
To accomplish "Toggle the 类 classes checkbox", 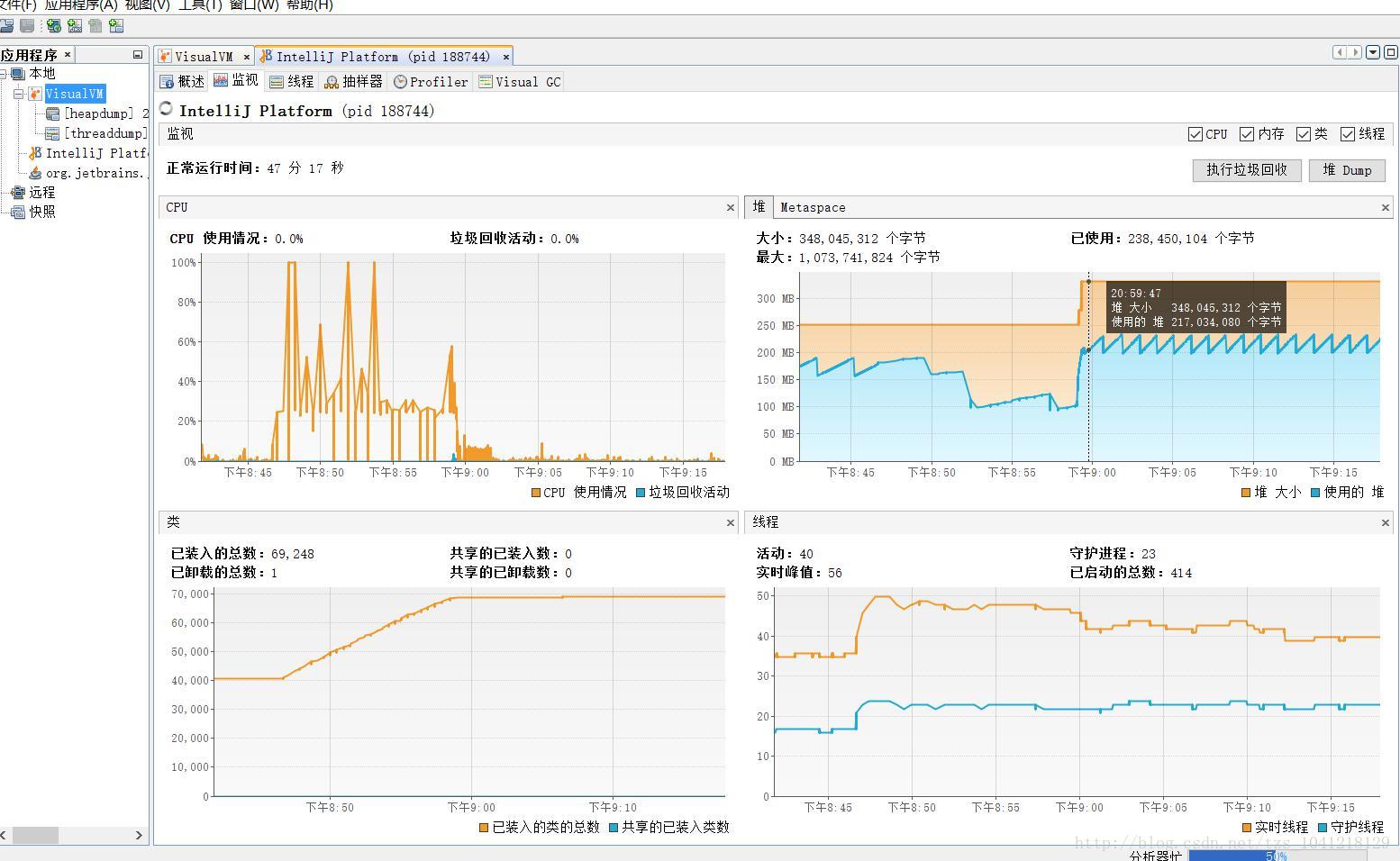I will click(1304, 134).
